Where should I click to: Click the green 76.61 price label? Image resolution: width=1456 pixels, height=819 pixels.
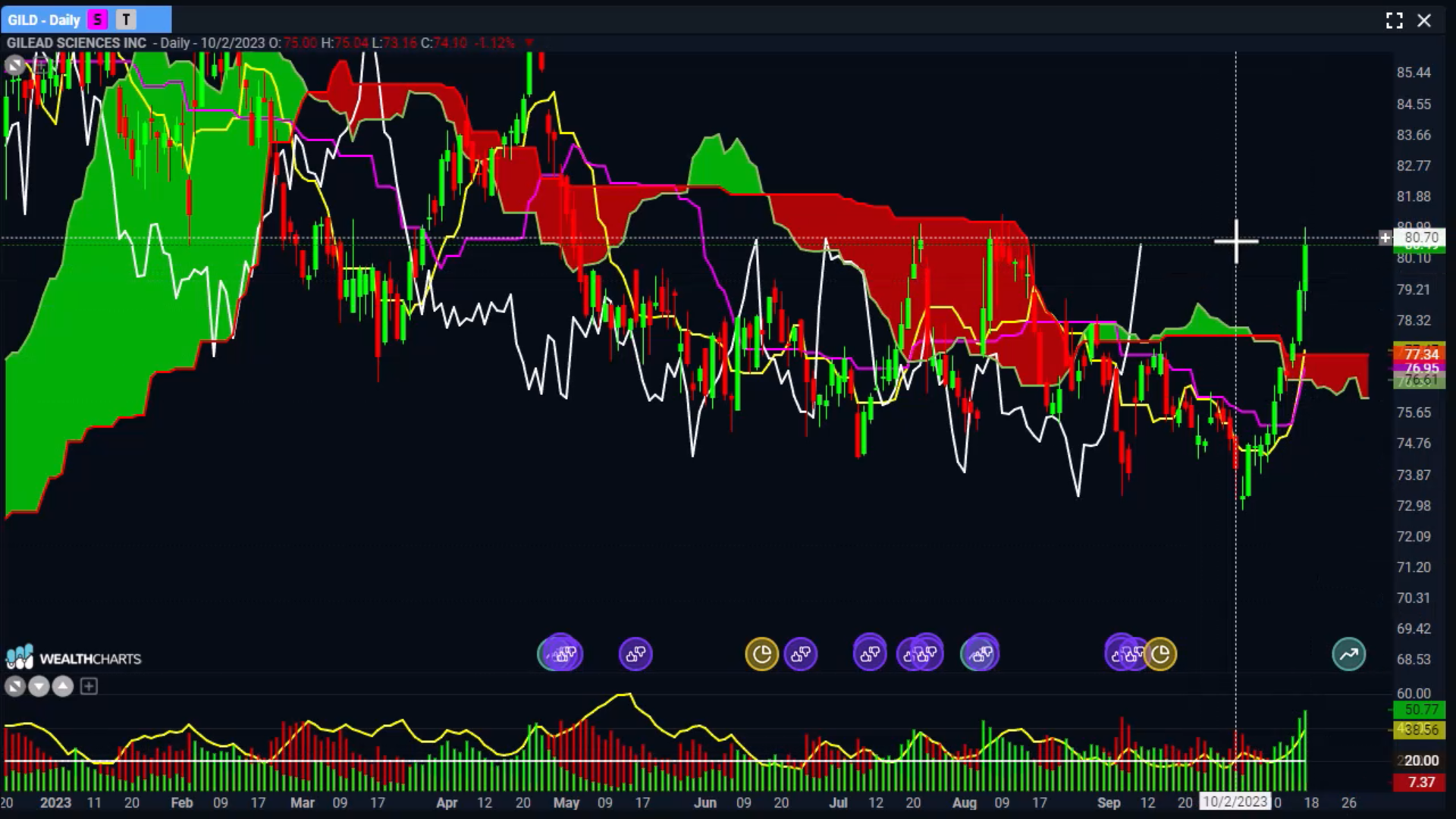pos(1420,380)
